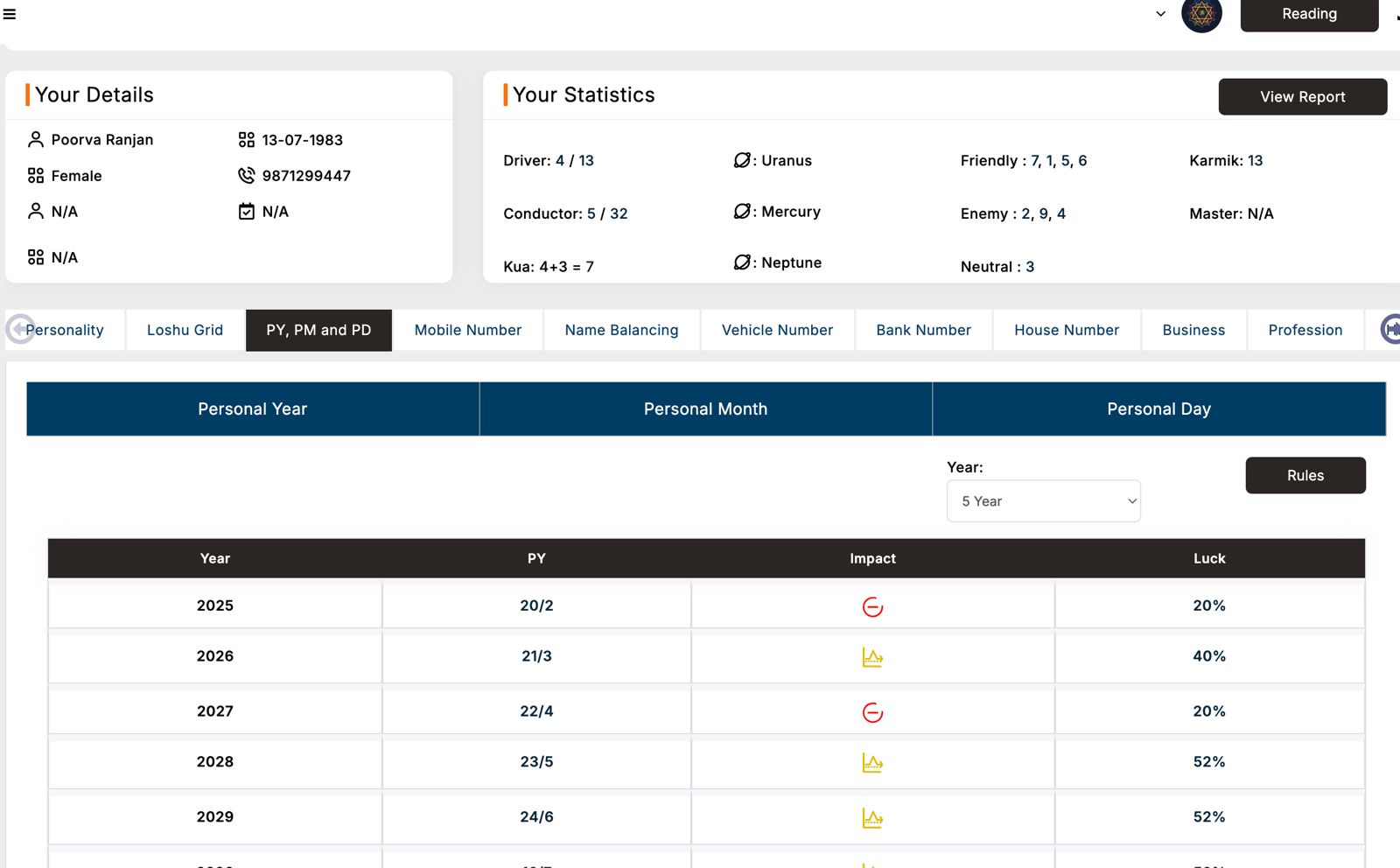
Task: Click the growth chart icon for 2029
Action: tap(872, 818)
